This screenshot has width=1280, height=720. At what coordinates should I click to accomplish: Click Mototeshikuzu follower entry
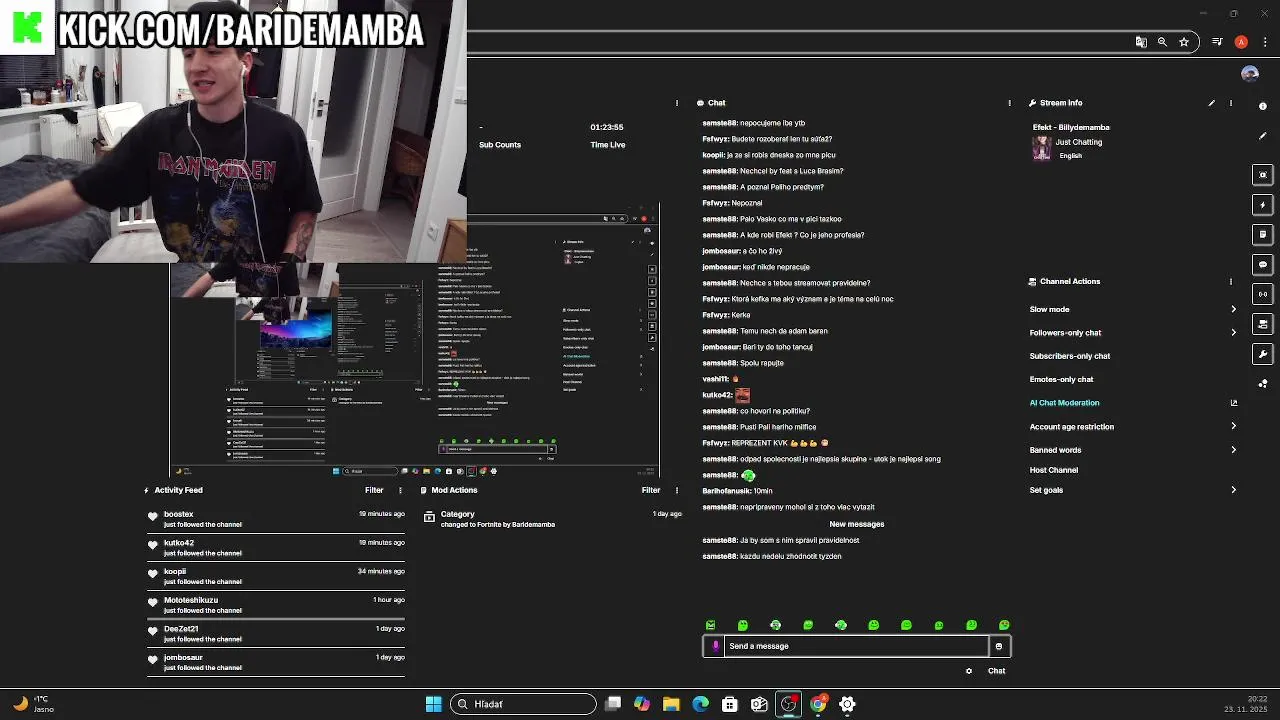pos(276,605)
